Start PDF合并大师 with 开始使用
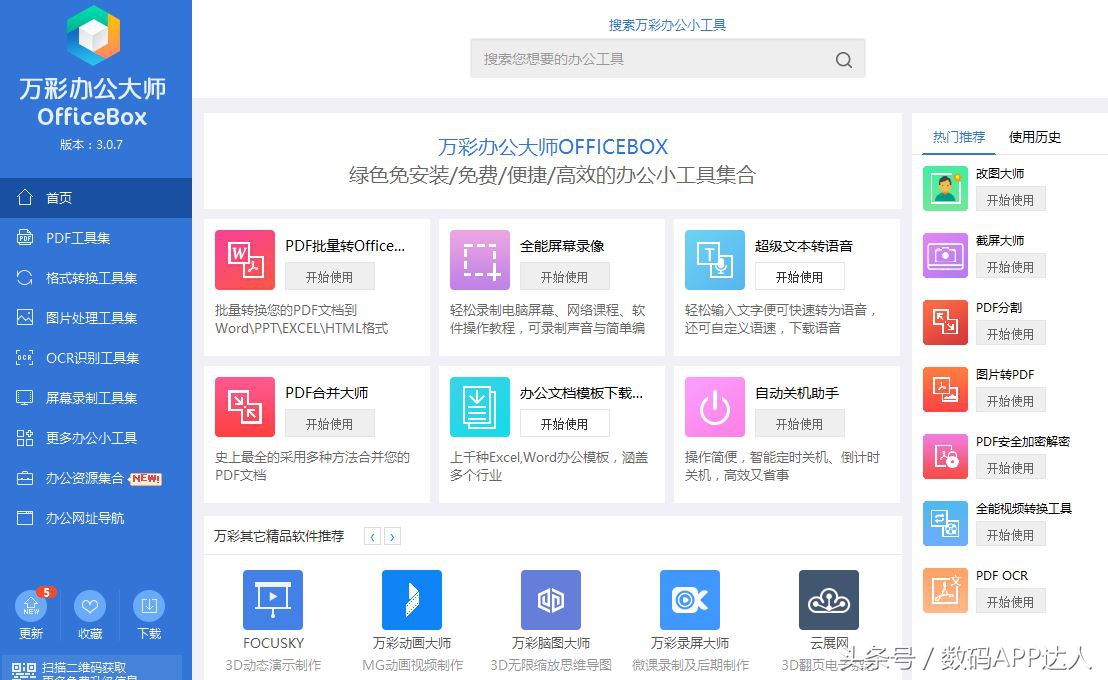1108x680 pixels. pyautogui.click(x=329, y=424)
